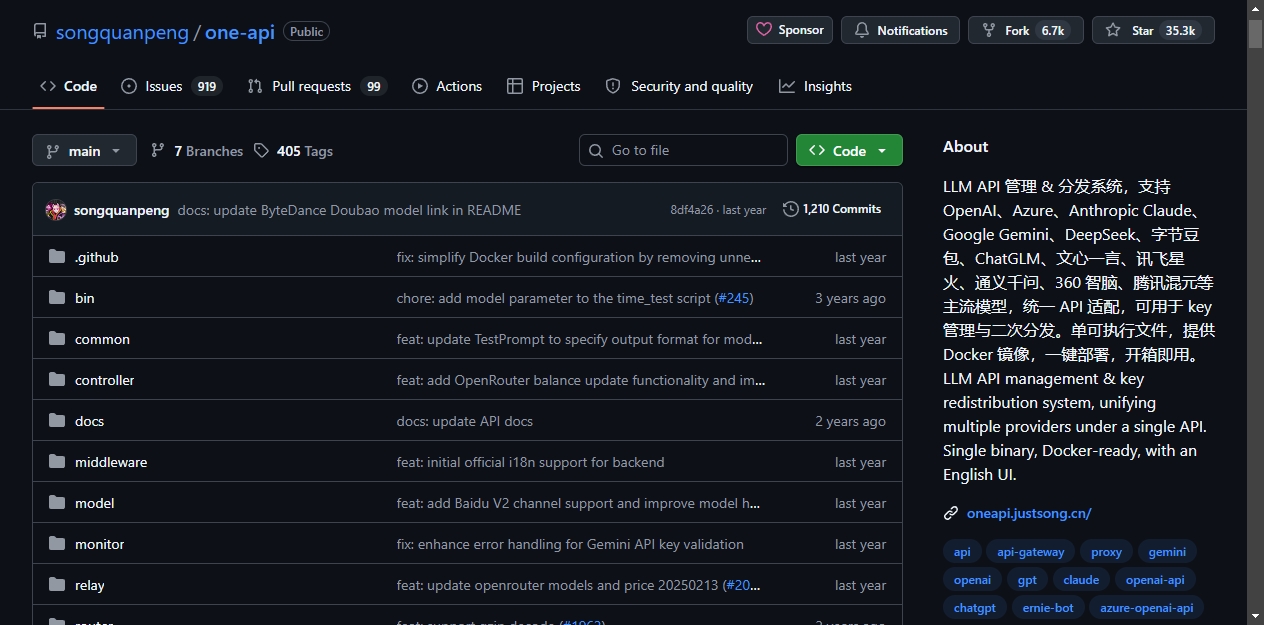View the 405 Tags link
This screenshot has height=625, width=1264.
(x=293, y=151)
